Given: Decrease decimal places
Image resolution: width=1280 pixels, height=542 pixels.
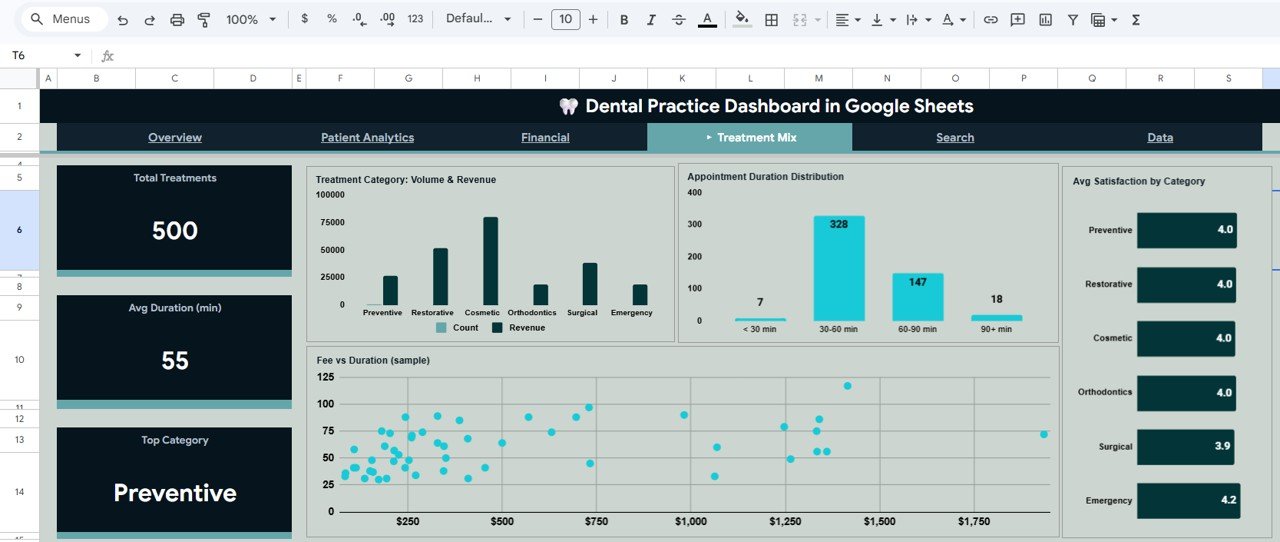Looking at the screenshot, I should tap(360, 19).
